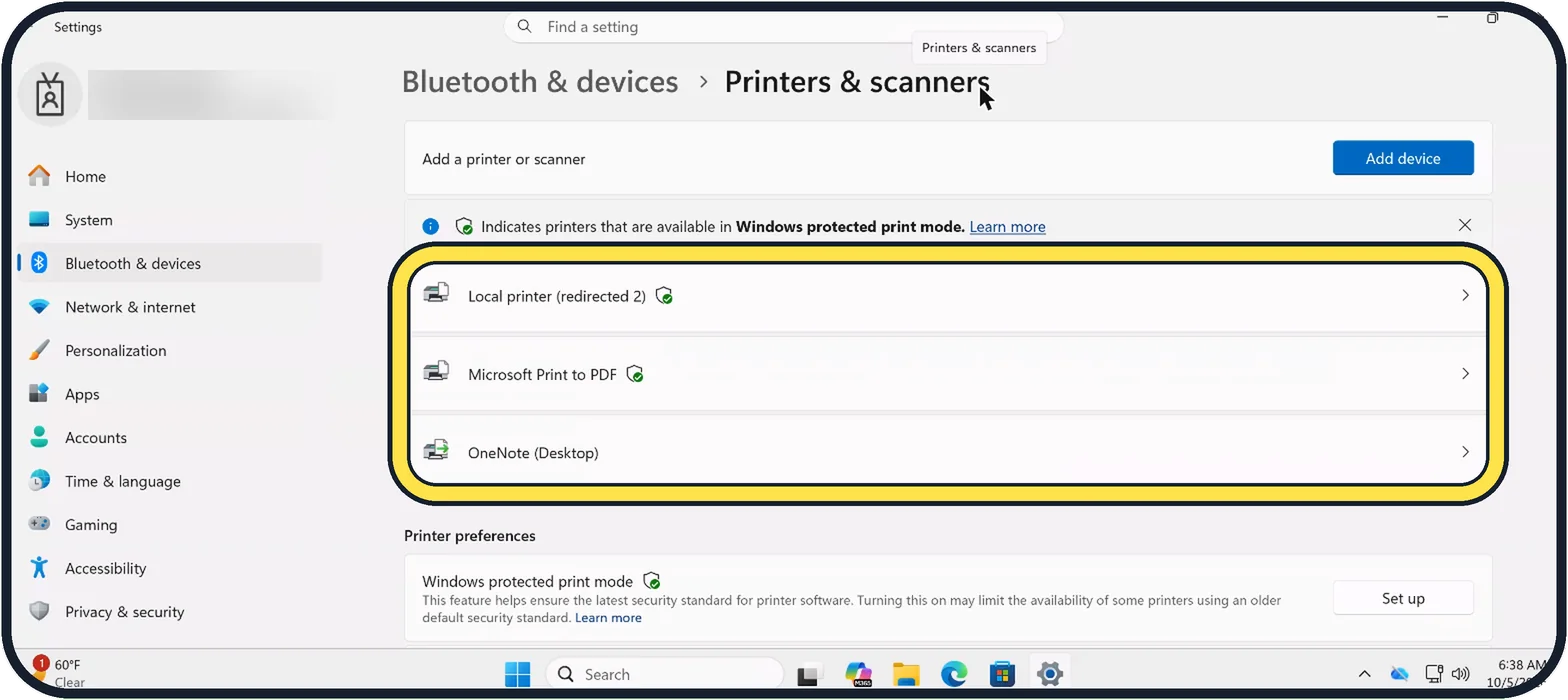Image resolution: width=1568 pixels, height=700 pixels.
Task: Show hidden tray icons chevron
Action: click(1364, 674)
